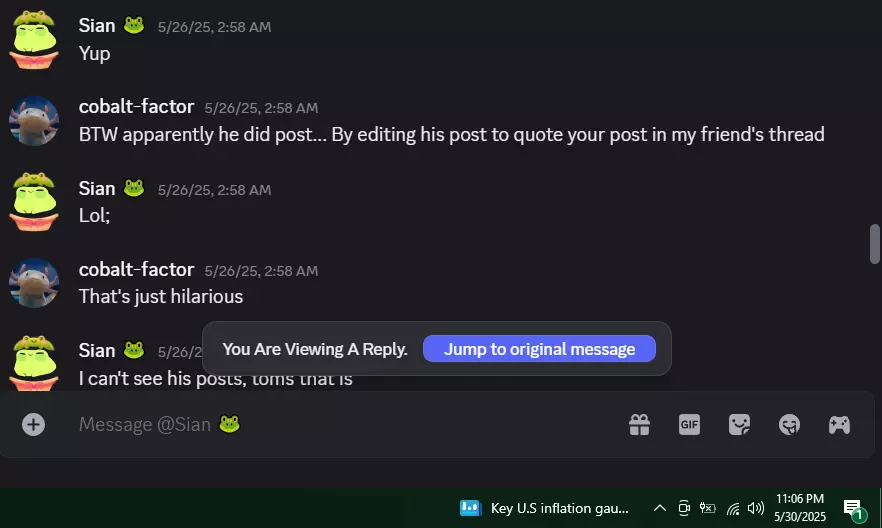
Task: Open the Wi-Fi network tray icon
Action: [732, 509]
